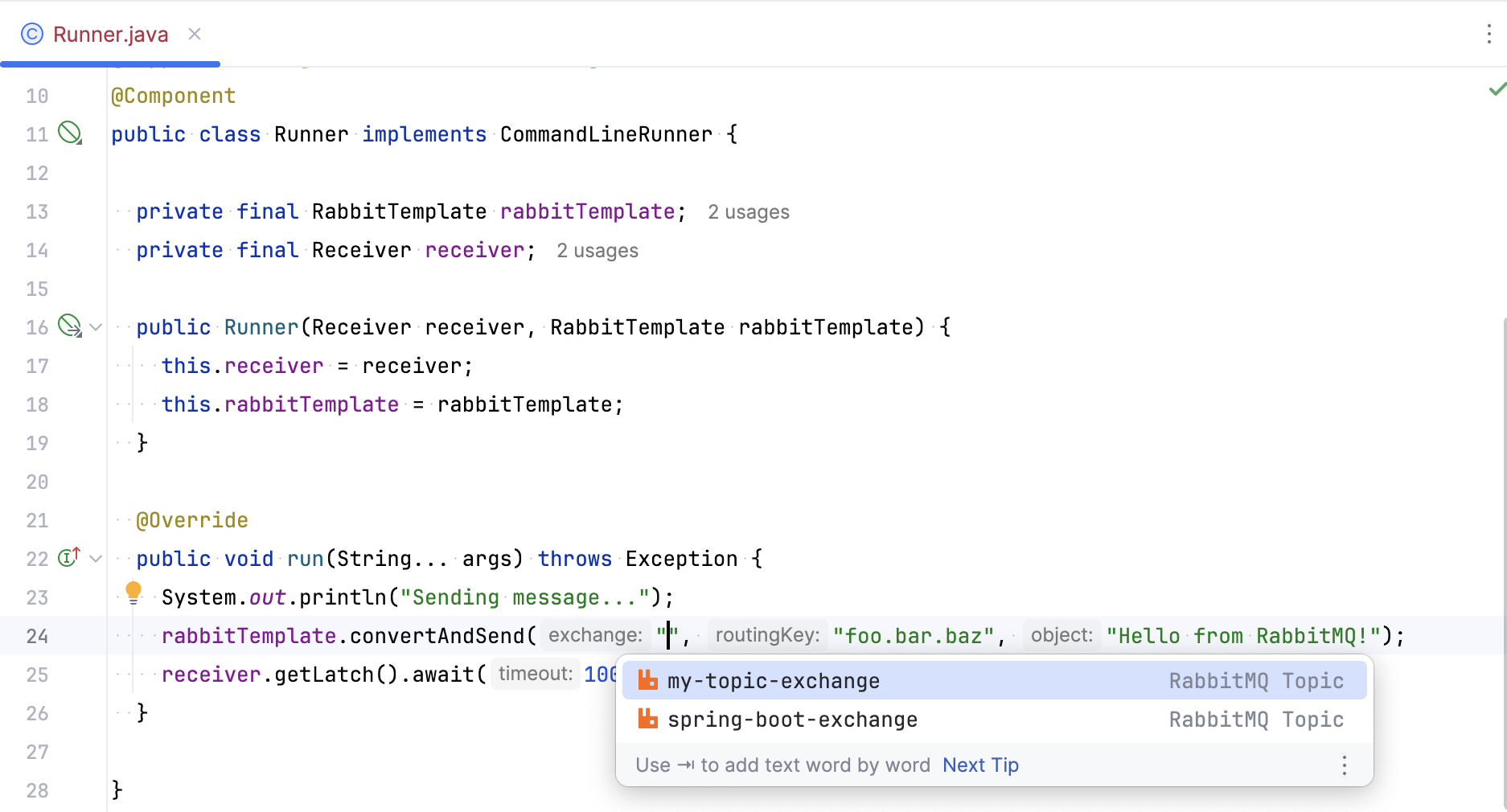Image resolution: width=1507 pixels, height=812 pixels.
Task: Open autowired dependencies gutter icon on line 16
Action: point(68,326)
